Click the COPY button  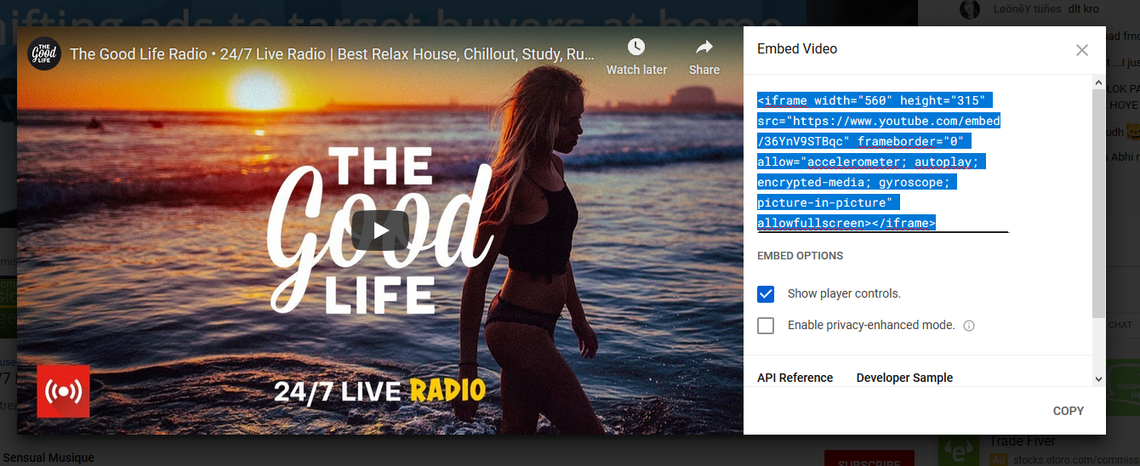coord(1068,411)
